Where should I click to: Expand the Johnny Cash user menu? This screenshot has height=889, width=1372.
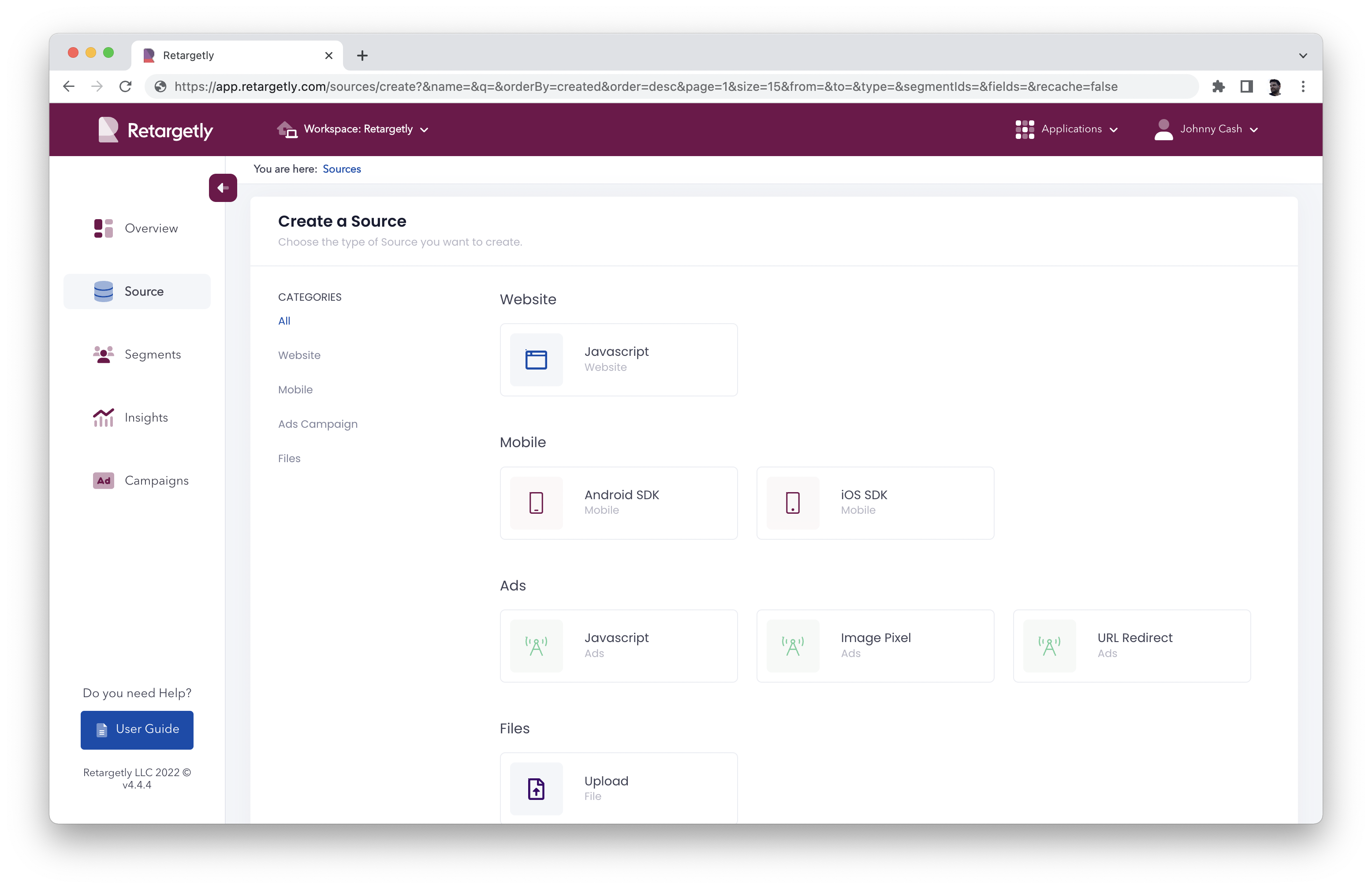(1206, 129)
